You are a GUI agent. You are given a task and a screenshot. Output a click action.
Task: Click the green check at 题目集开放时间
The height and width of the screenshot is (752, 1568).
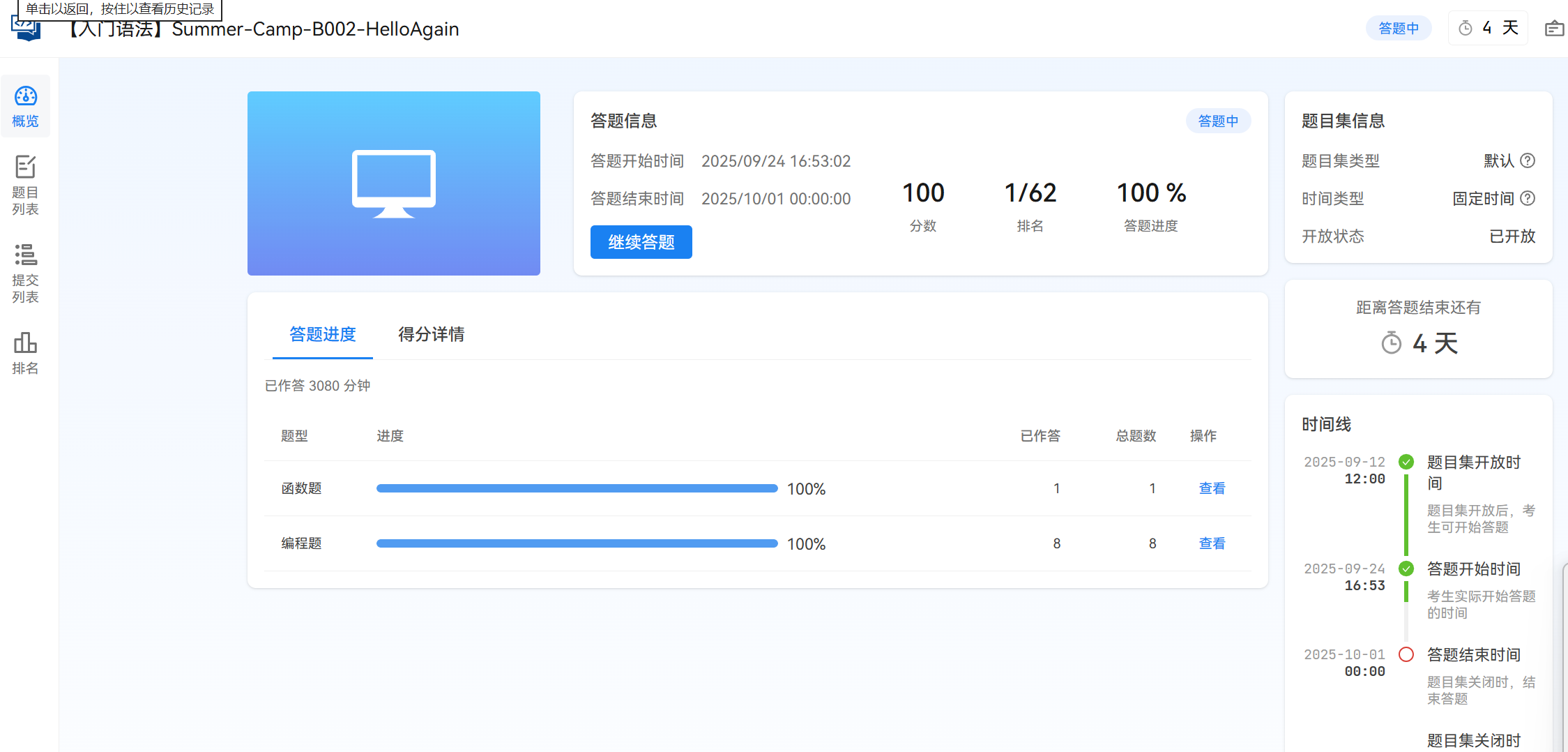pos(1406,462)
